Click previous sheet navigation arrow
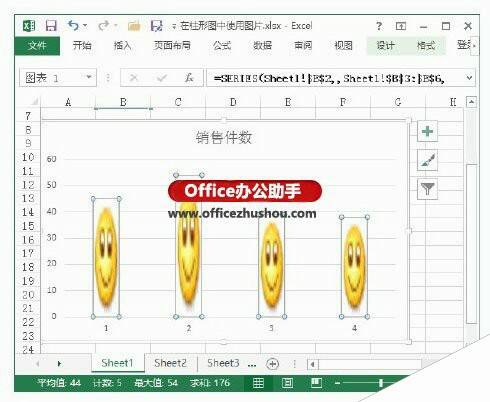 tap(38, 363)
